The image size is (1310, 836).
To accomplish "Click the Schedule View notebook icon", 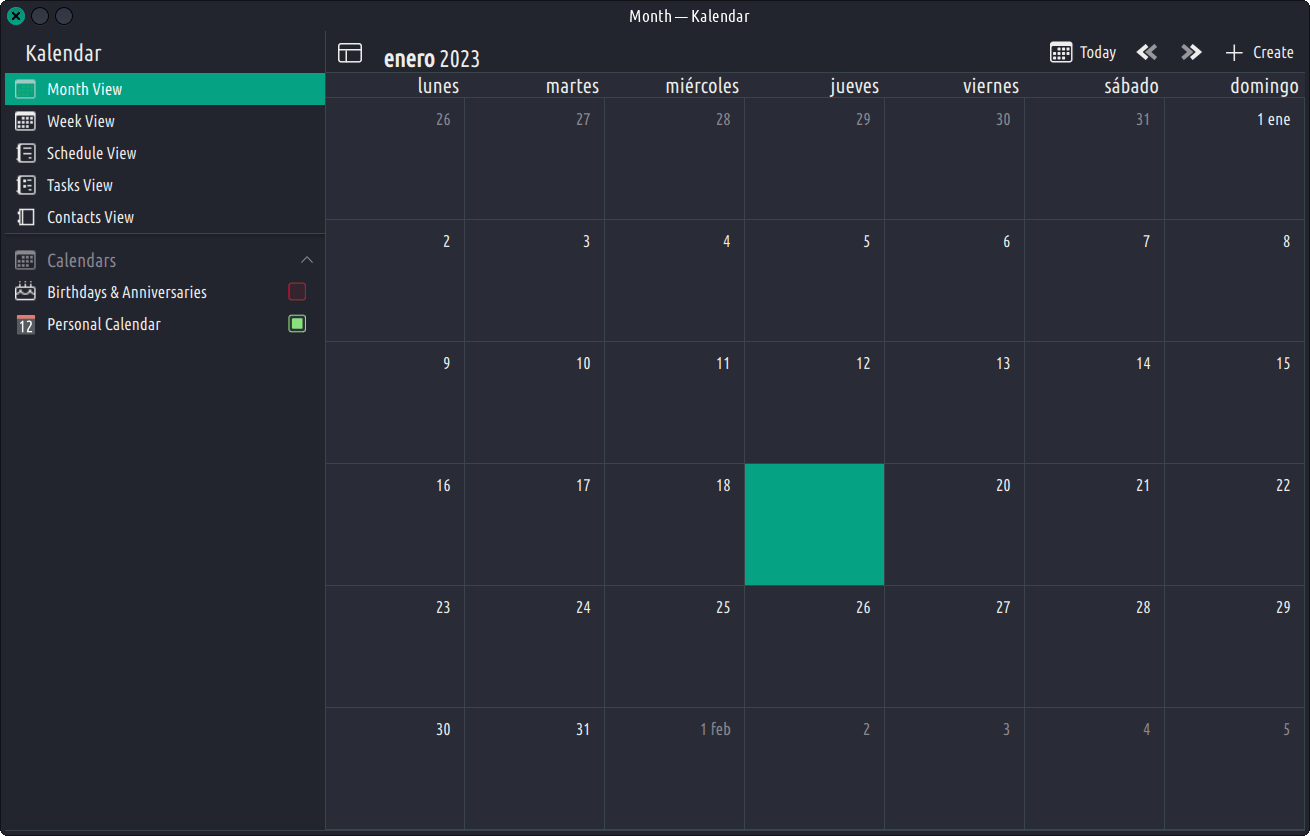I will click(26, 153).
